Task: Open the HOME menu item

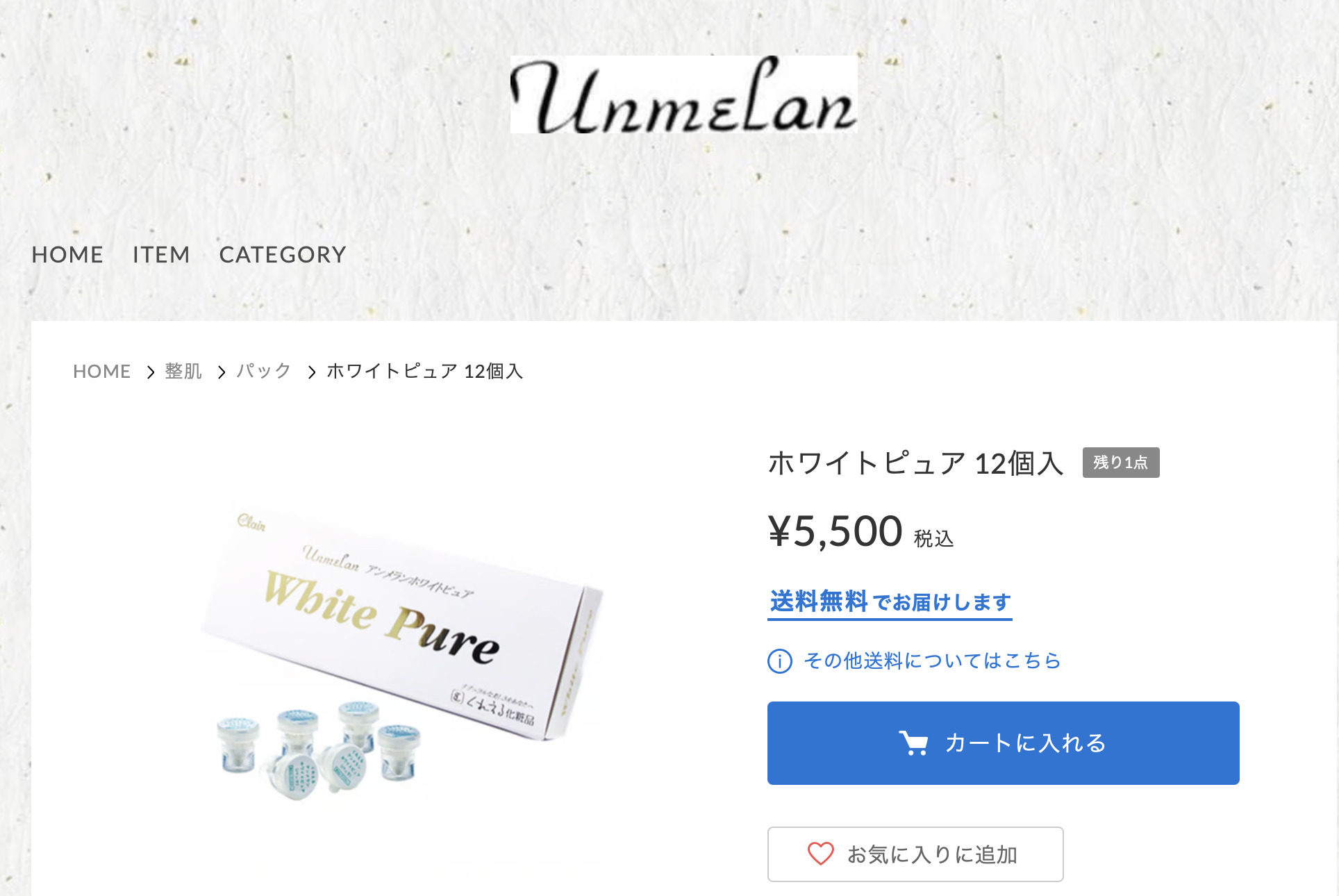Action: click(x=67, y=255)
